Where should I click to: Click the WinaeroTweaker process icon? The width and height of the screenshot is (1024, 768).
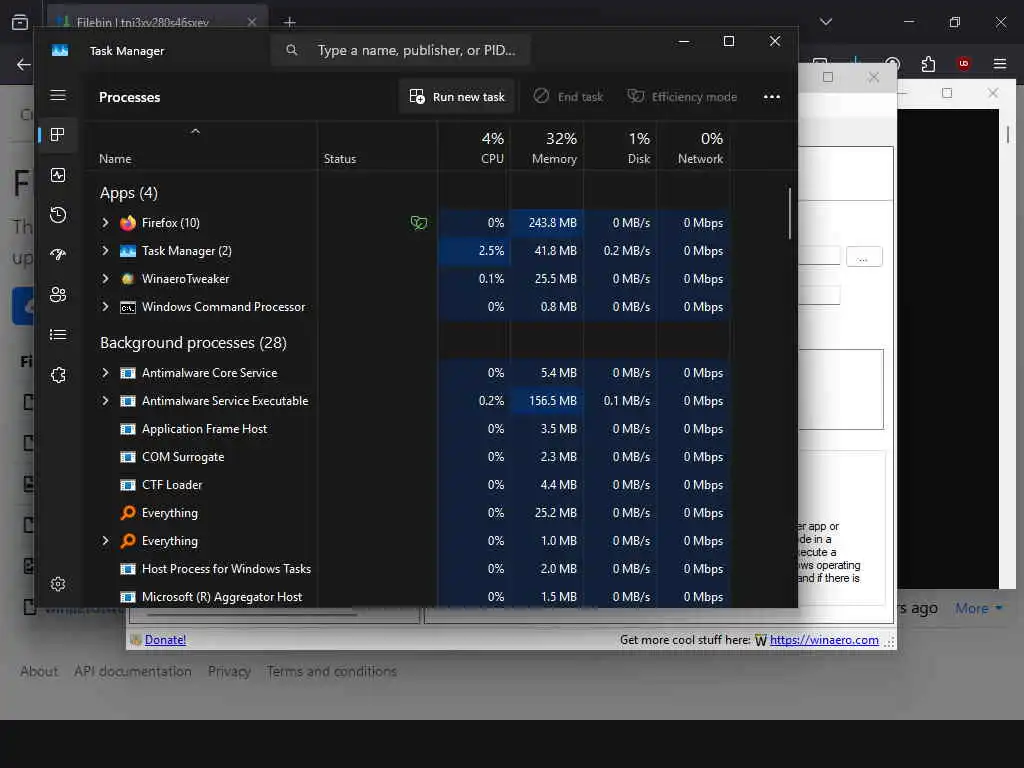pos(128,279)
